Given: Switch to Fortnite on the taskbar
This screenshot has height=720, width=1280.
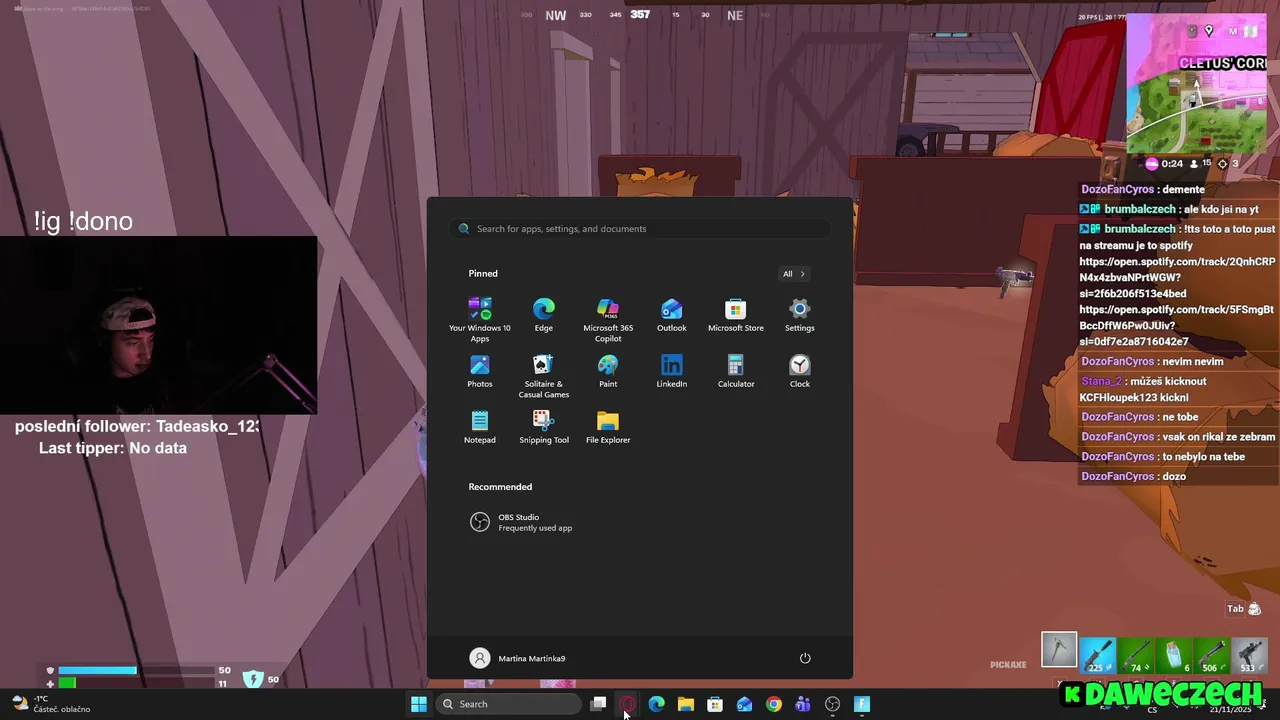Looking at the screenshot, I should pos(862,704).
